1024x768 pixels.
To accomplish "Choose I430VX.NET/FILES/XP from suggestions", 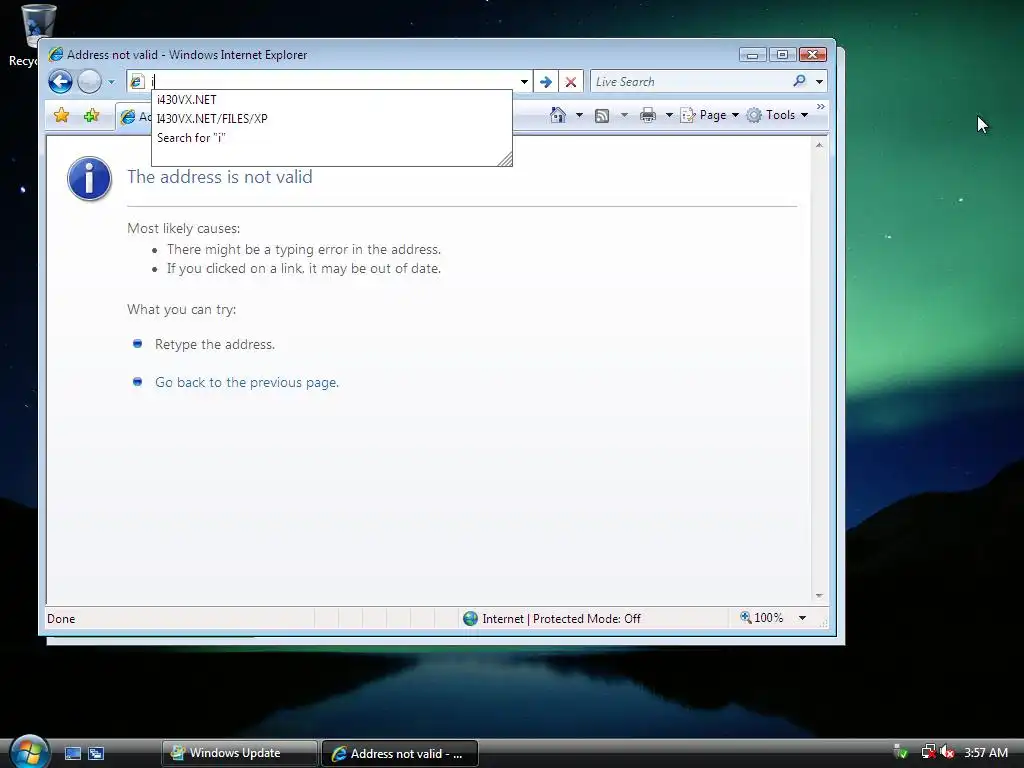I will 332,119.
